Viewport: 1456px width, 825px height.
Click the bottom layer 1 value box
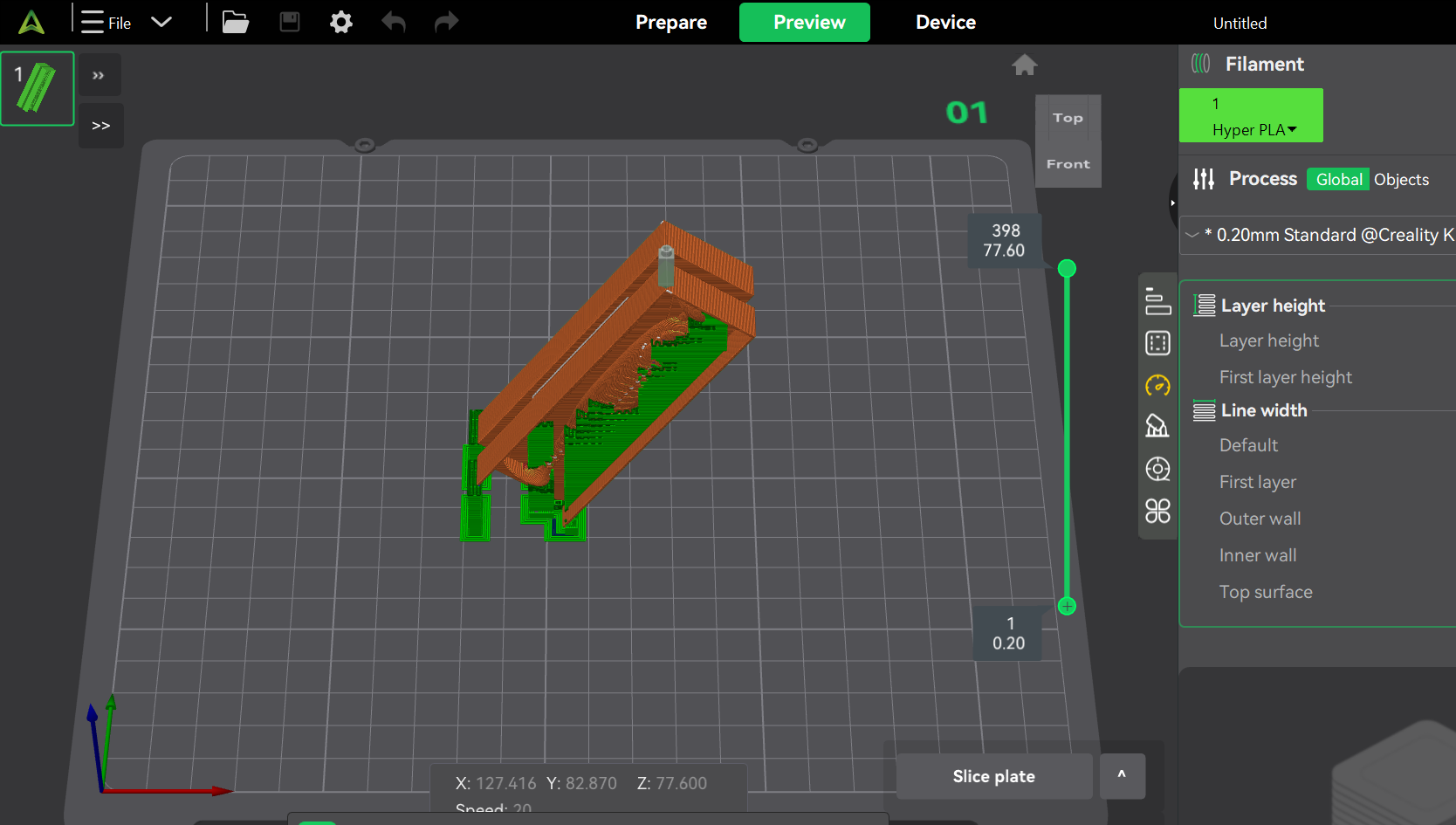point(1009,633)
